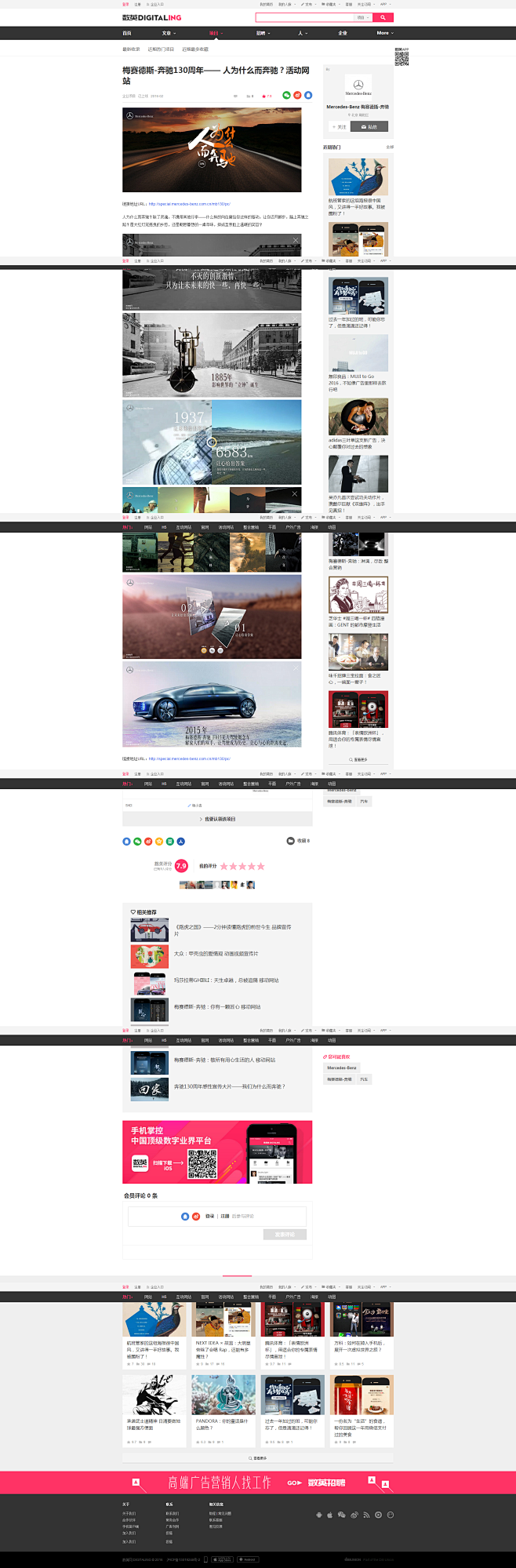Open 商务合作 footer link
The height and width of the screenshot is (1568, 516).
[x=173, y=1519]
